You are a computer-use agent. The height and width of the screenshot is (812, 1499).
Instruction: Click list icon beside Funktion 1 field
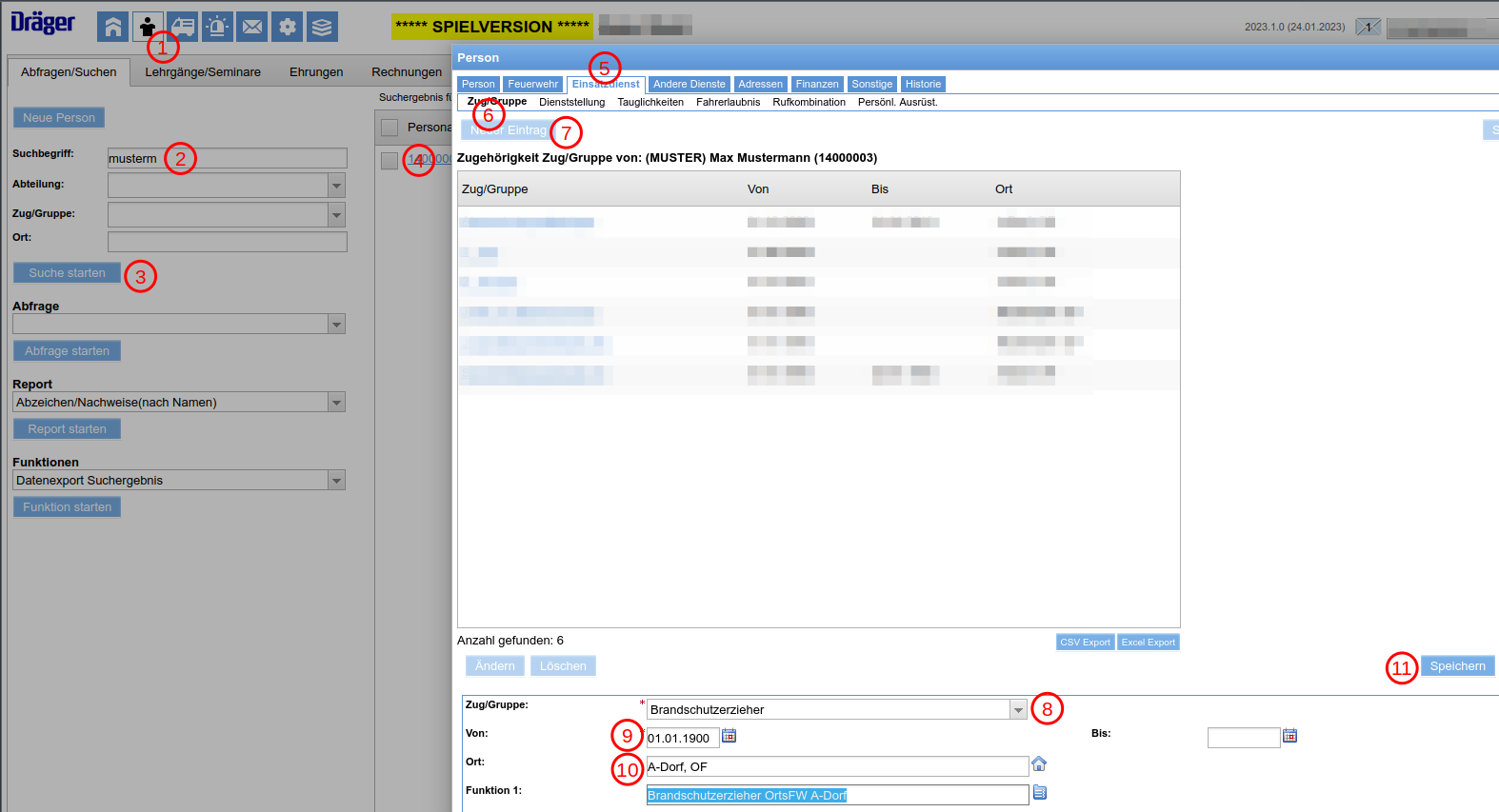click(1040, 793)
